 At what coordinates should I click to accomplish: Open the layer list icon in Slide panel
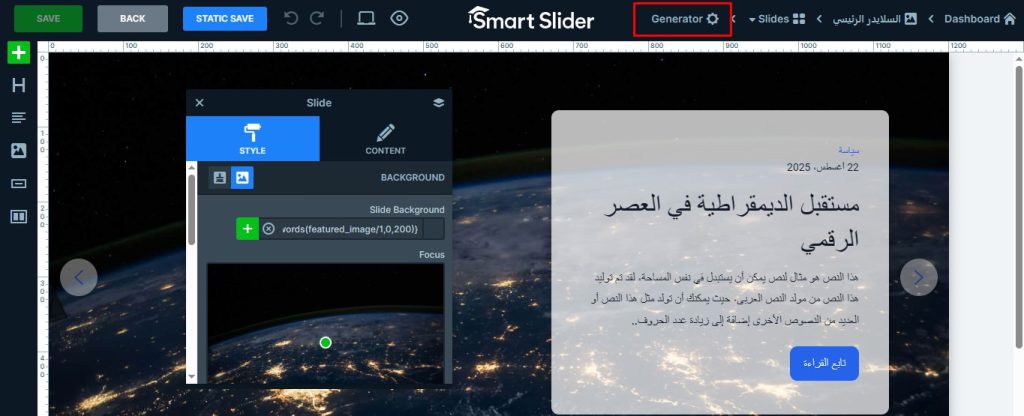click(438, 103)
